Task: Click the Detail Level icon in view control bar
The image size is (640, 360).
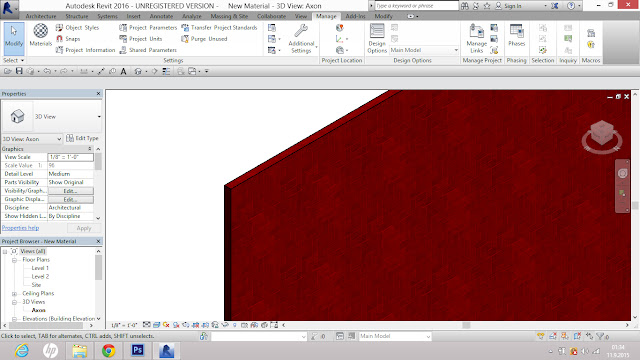Action: (x=147, y=325)
